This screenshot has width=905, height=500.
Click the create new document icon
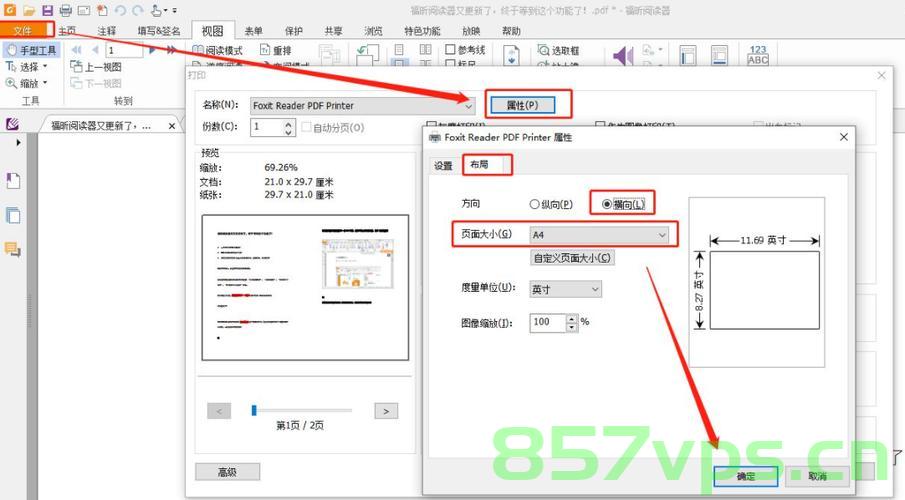pos(102,10)
